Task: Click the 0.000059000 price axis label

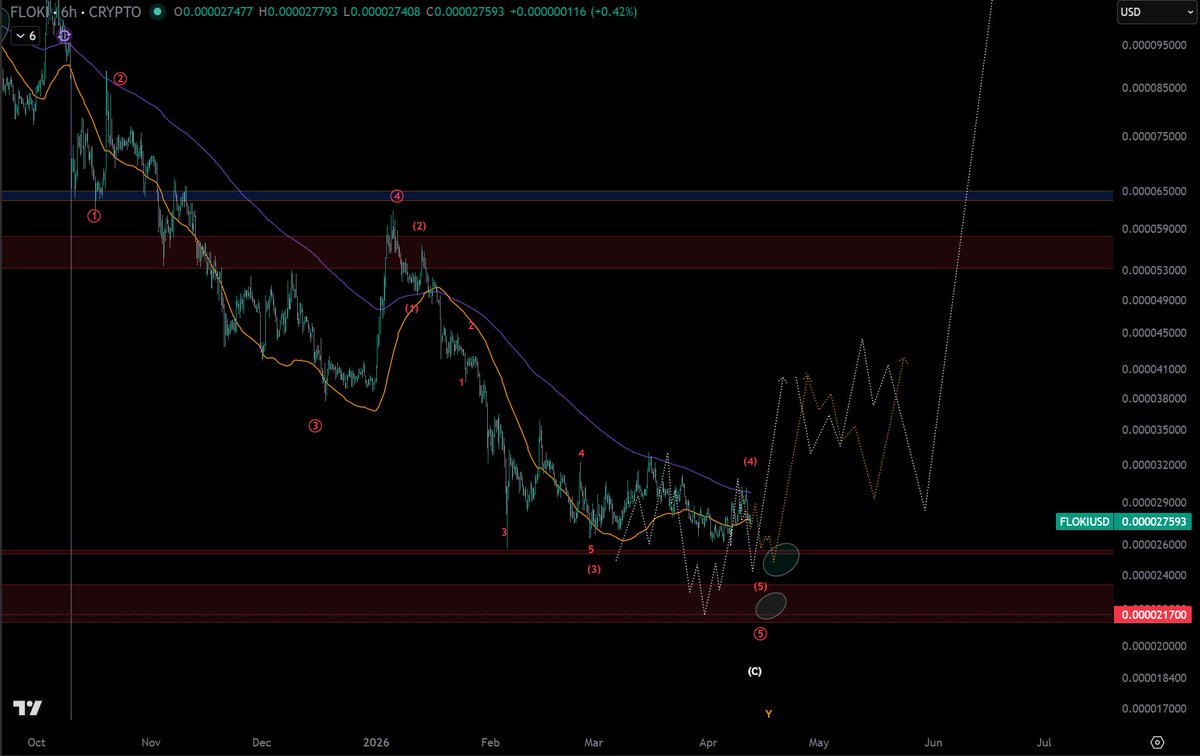Action: pos(1154,229)
